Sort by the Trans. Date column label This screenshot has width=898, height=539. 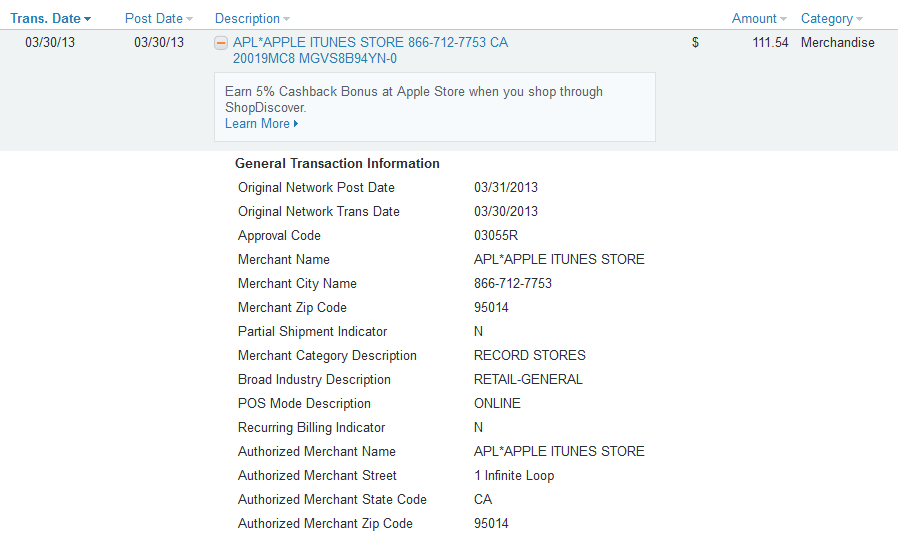click(x=45, y=18)
